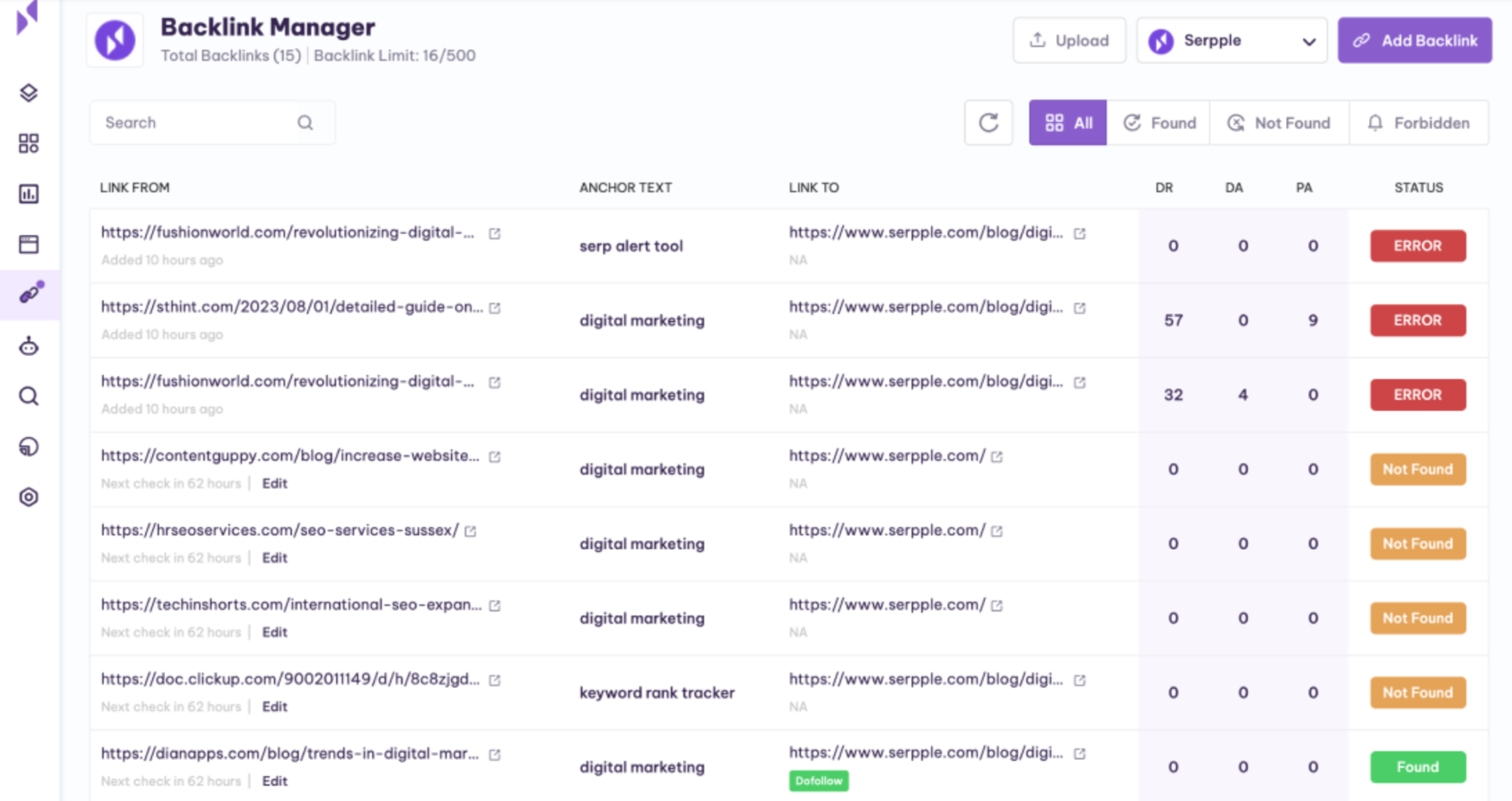Click ERROR status on sthint.com row
Viewport: 1512px width, 801px height.
pyautogui.click(x=1417, y=320)
